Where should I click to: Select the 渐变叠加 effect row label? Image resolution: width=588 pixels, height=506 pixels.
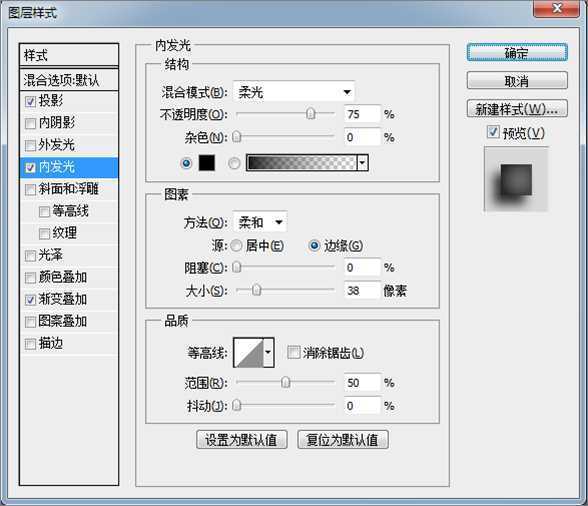click(x=63, y=299)
